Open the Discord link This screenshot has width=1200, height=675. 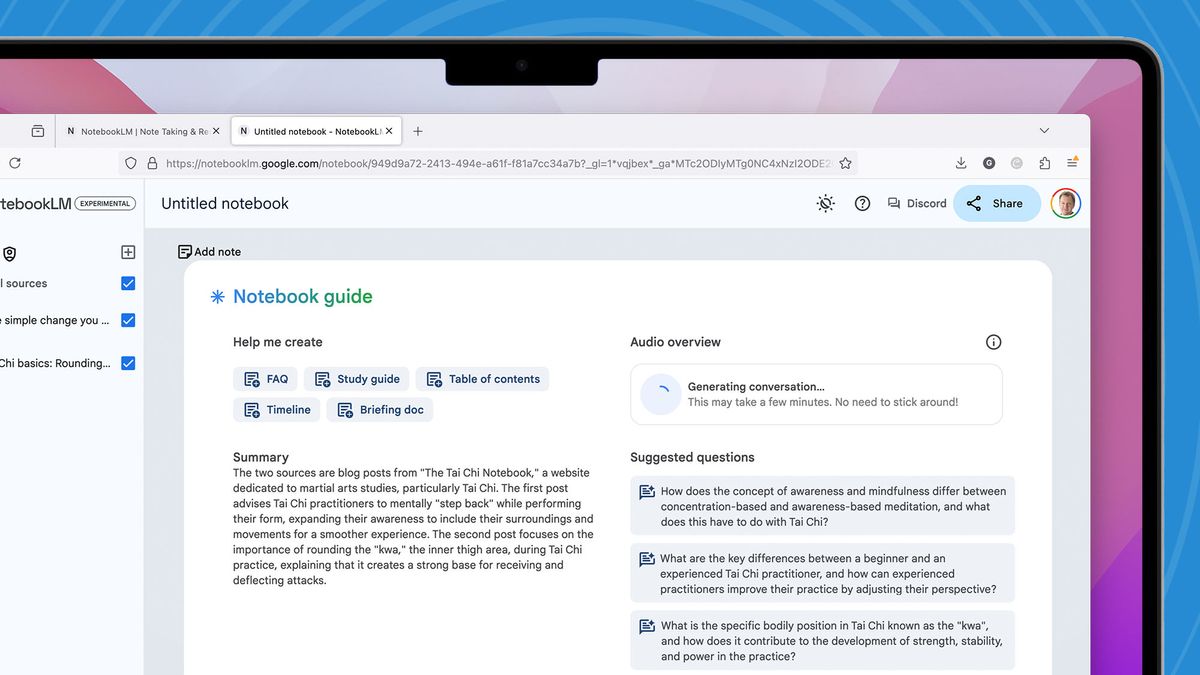[917, 203]
